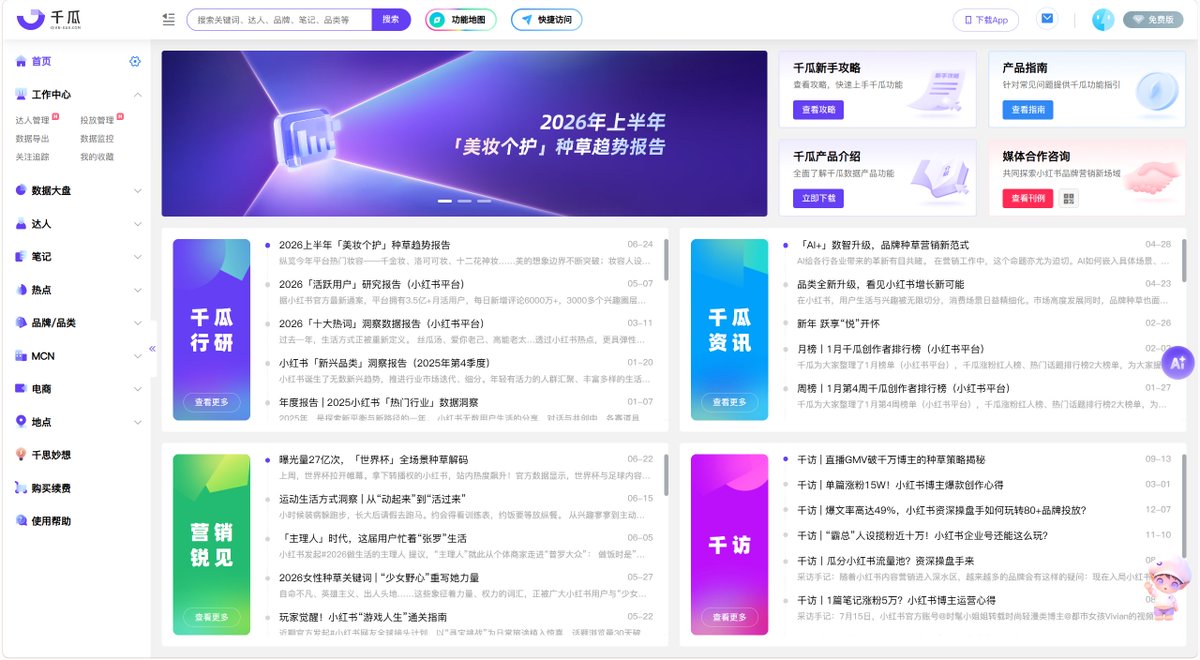Screen dimensions: 1200x660
Task: Click the blue 查看指南 button
Action: pos(1028,110)
